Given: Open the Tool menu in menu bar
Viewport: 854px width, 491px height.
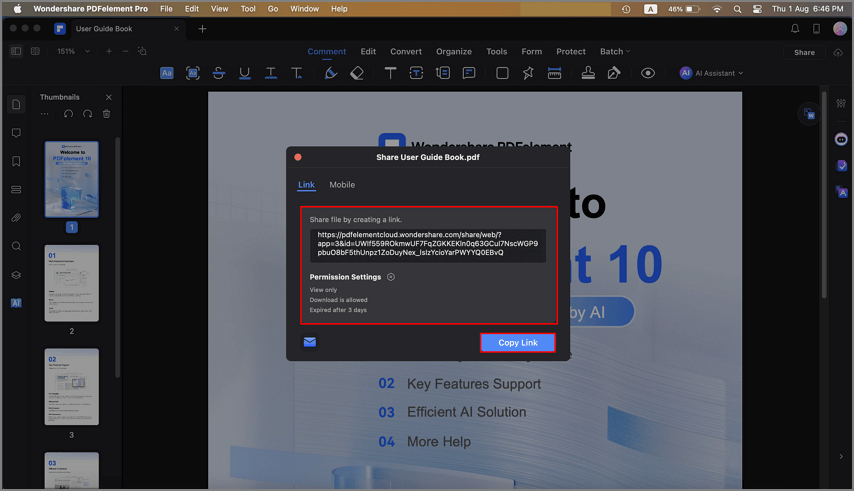Looking at the screenshot, I should coord(248,9).
